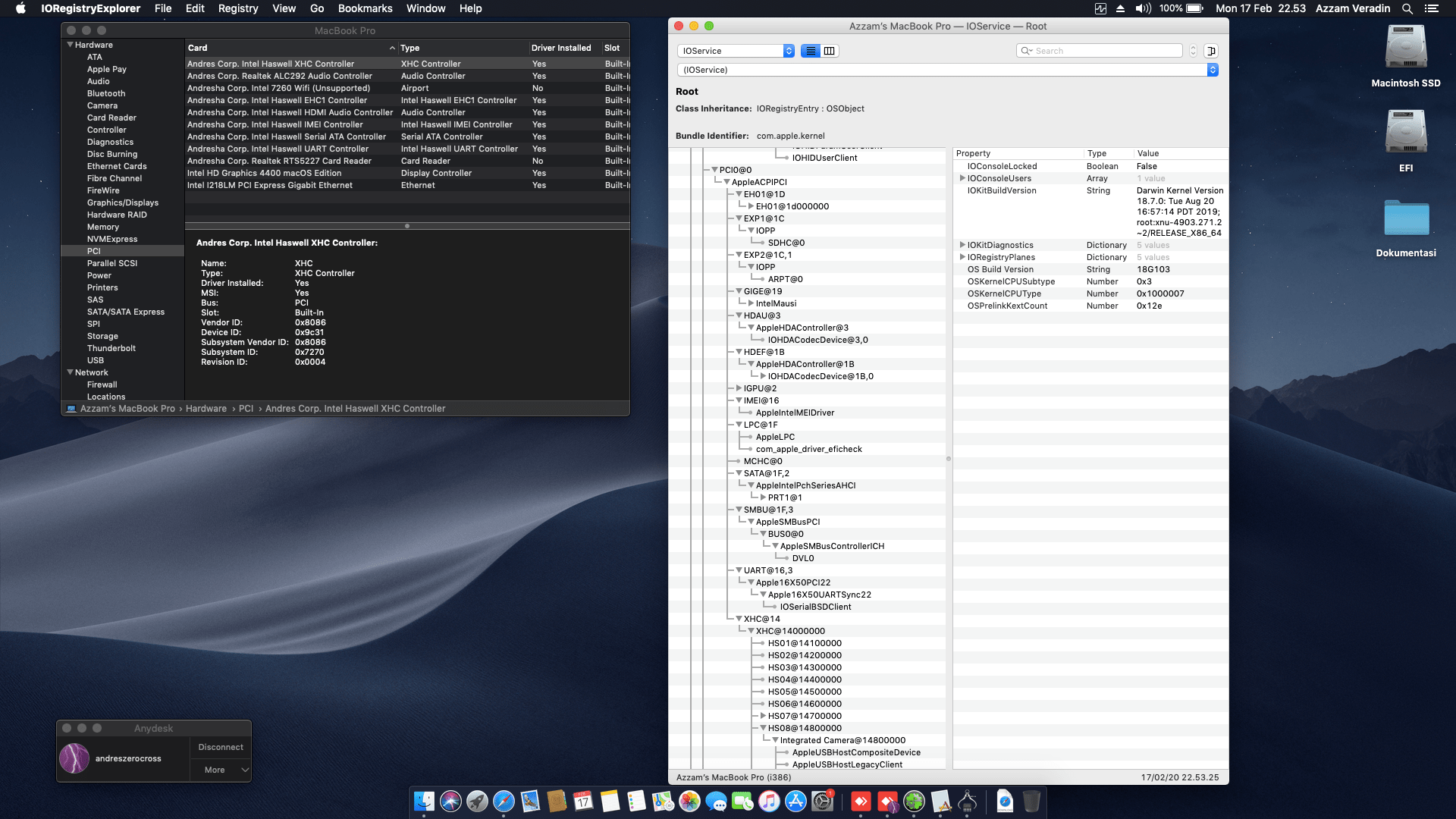Open the Registry menu

click(x=238, y=8)
